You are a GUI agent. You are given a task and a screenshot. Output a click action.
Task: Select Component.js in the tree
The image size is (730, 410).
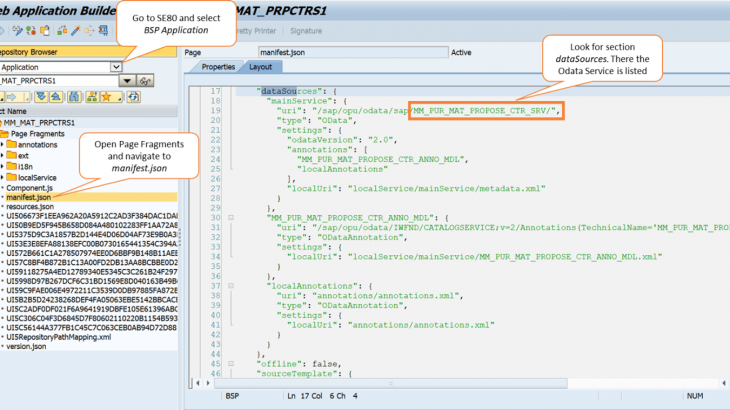(x=29, y=188)
